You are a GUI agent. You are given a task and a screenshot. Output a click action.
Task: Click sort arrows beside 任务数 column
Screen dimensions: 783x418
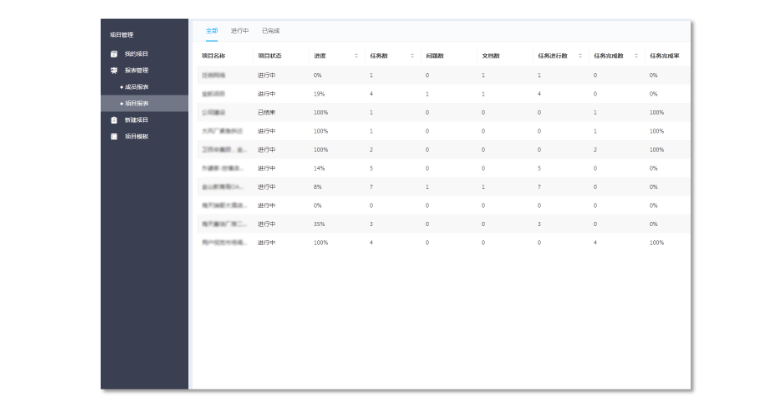[412, 56]
